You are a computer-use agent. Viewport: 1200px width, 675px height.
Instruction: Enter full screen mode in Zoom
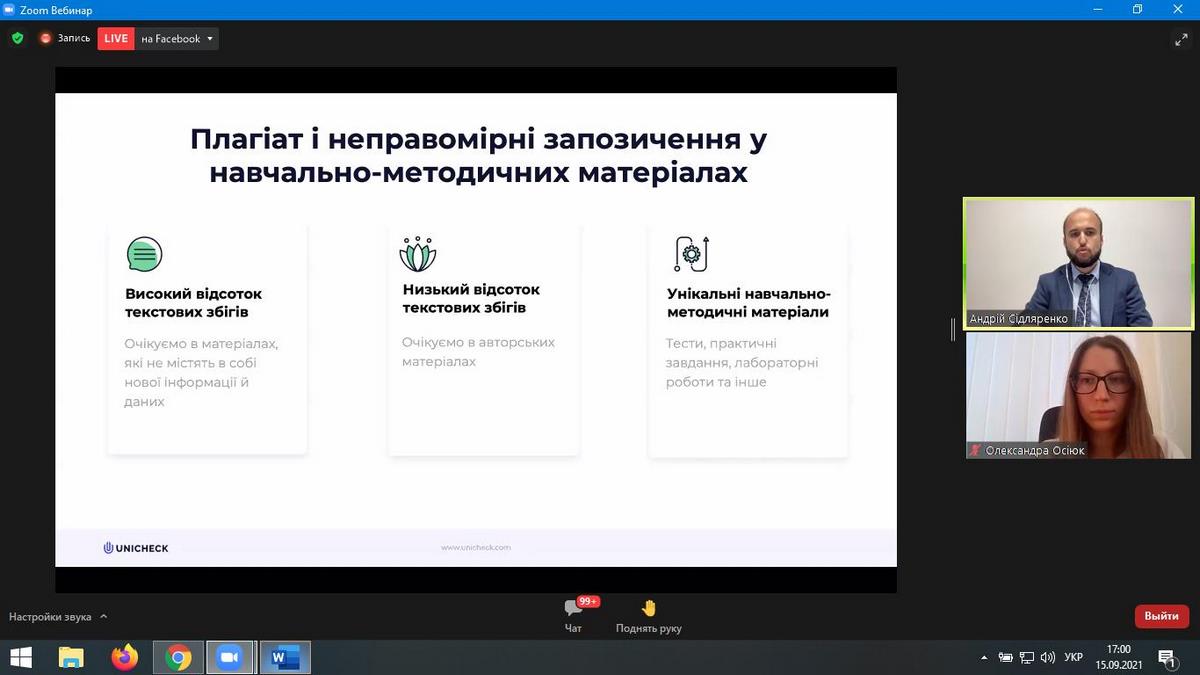[1180, 39]
